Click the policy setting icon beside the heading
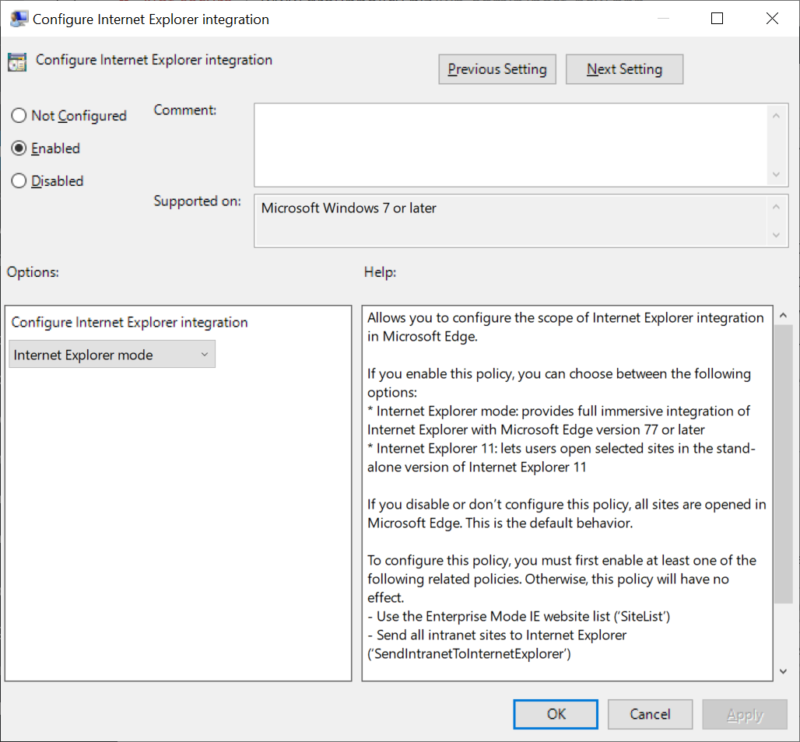Screen dimensions: 800x742 [17, 62]
